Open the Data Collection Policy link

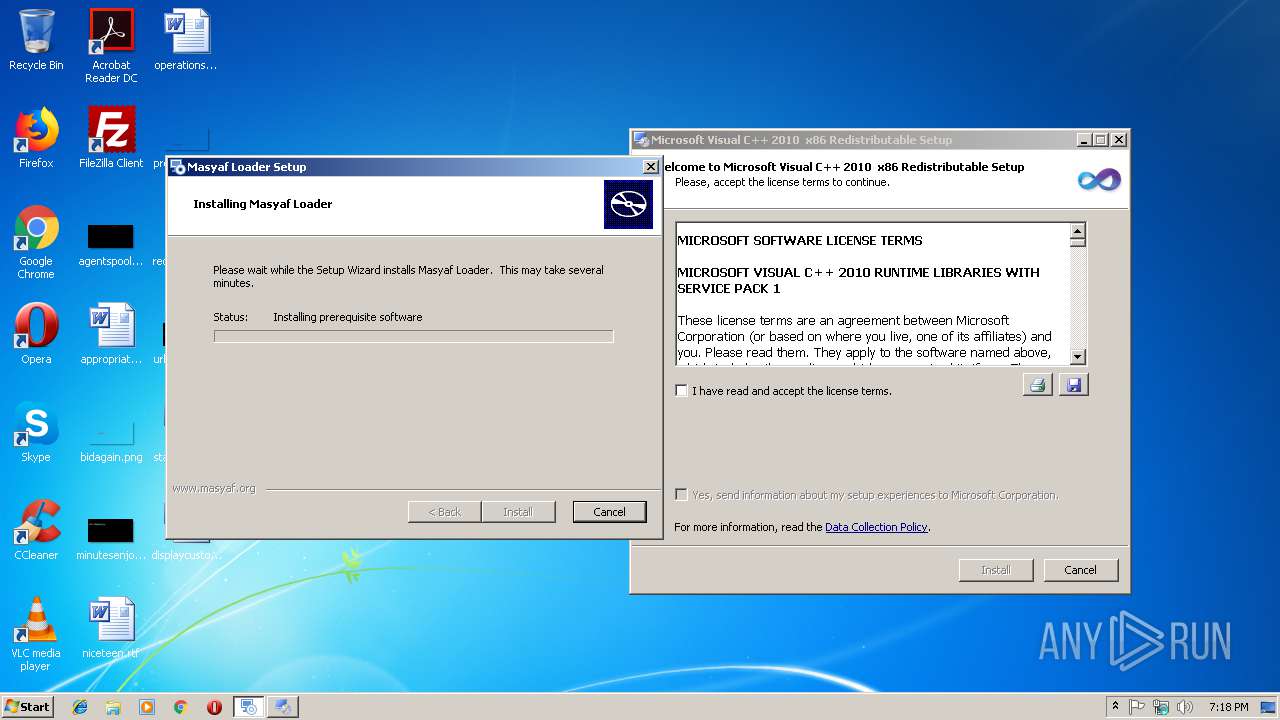click(876, 527)
